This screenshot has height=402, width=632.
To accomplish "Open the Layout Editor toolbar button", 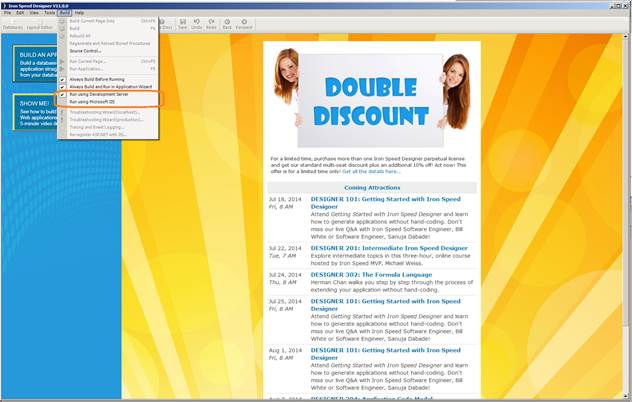I will [x=40, y=25].
